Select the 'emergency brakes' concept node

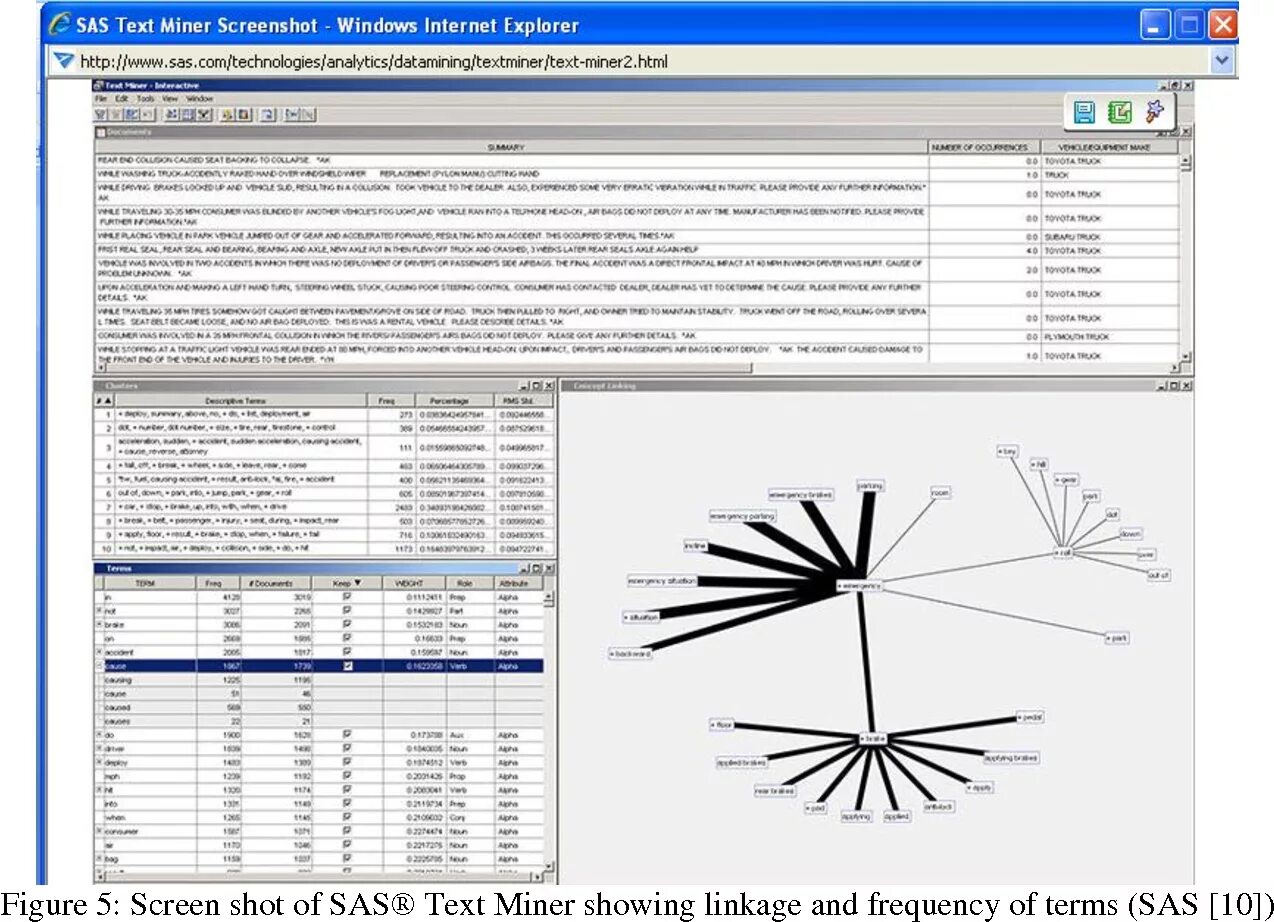click(801, 495)
